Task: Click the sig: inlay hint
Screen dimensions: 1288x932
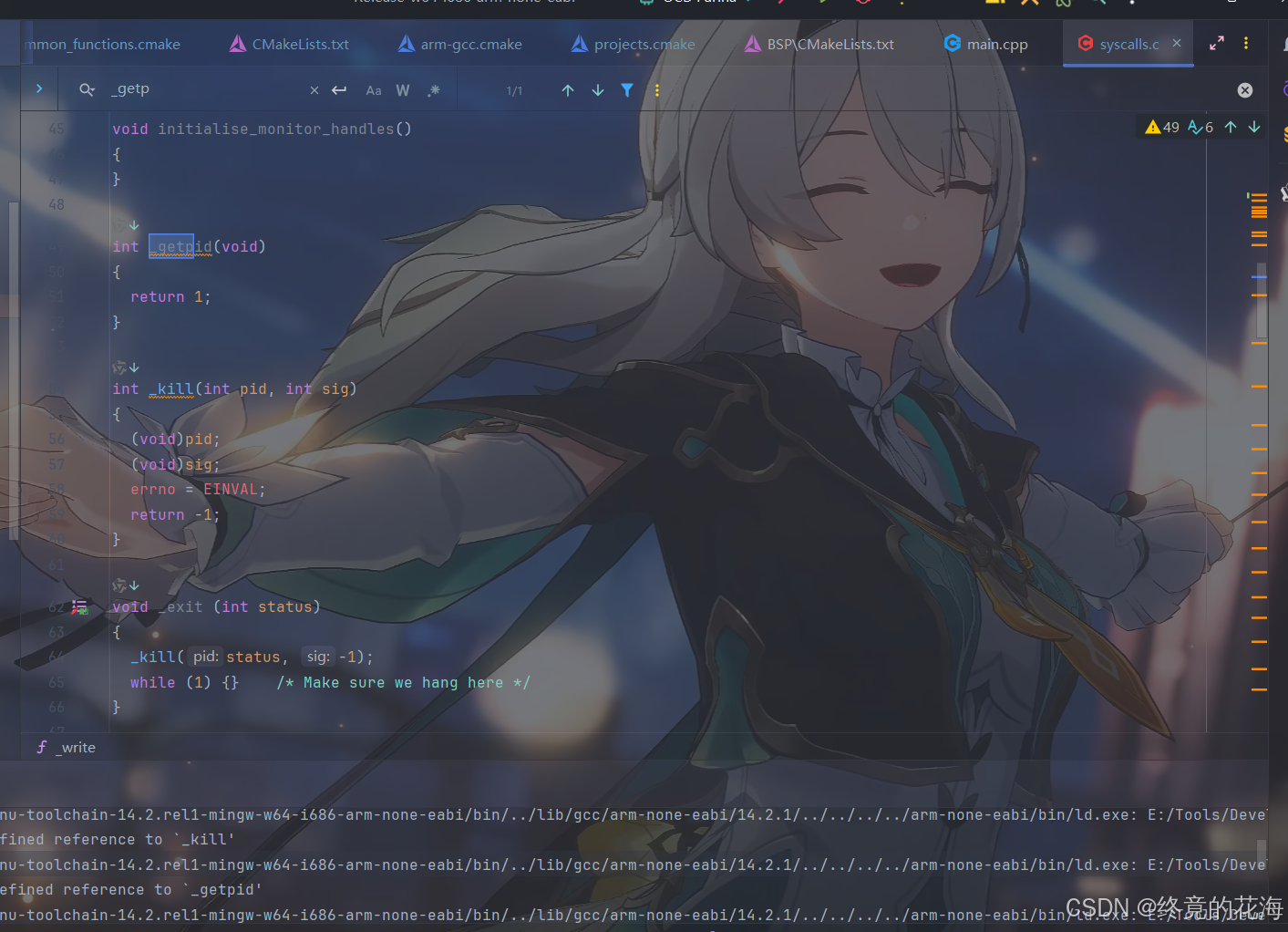Action: click(318, 657)
